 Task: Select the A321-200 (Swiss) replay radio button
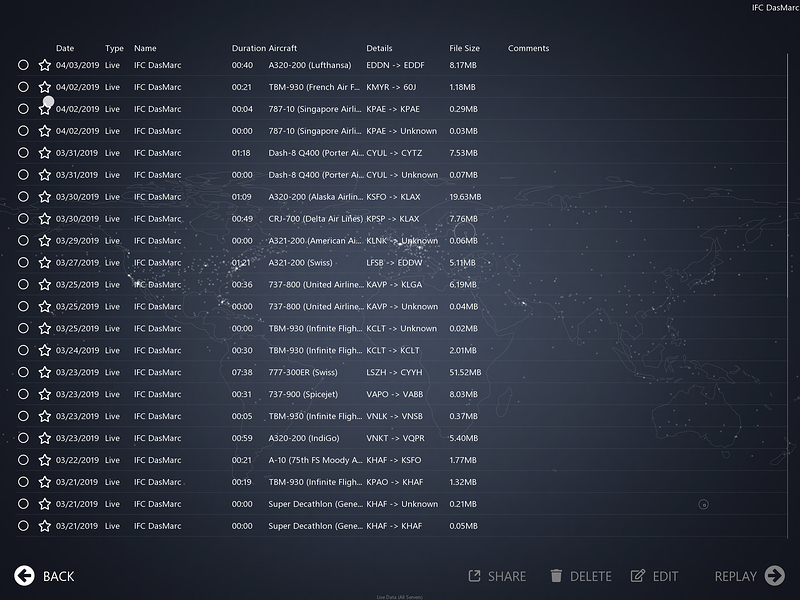23,263
